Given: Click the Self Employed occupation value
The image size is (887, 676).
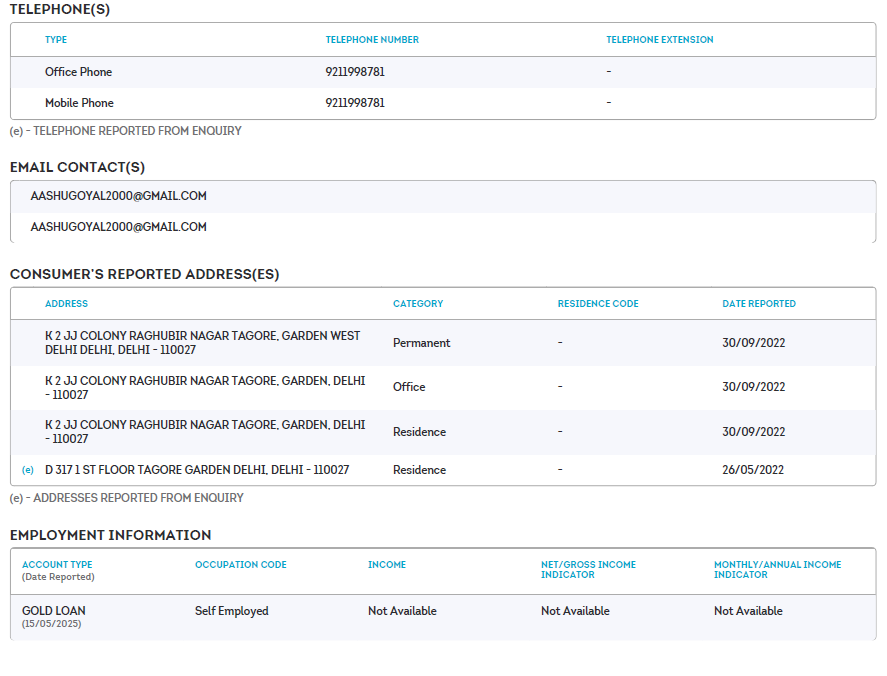Looking at the screenshot, I should (x=231, y=611).
